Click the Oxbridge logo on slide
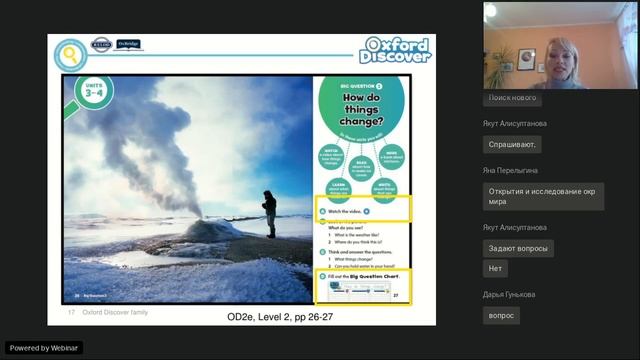This screenshot has width=640, height=360. point(128,44)
